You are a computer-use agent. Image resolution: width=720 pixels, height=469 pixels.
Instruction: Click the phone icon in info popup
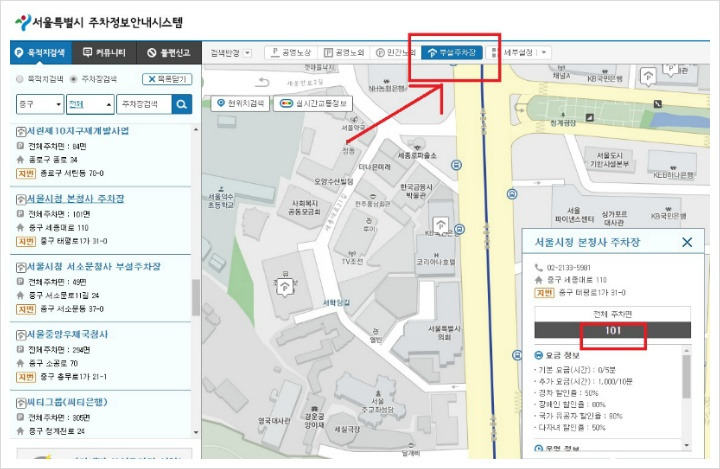(x=539, y=267)
